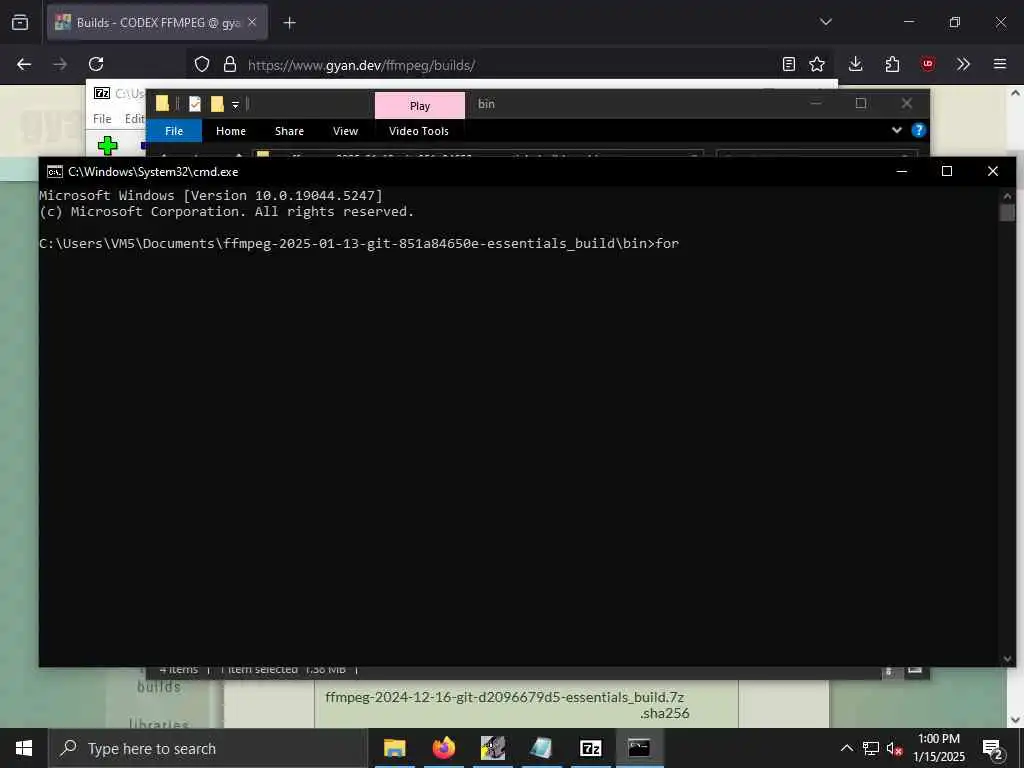Open a new Firefox tab
This screenshot has height=768, width=1024.
point(289,23)
